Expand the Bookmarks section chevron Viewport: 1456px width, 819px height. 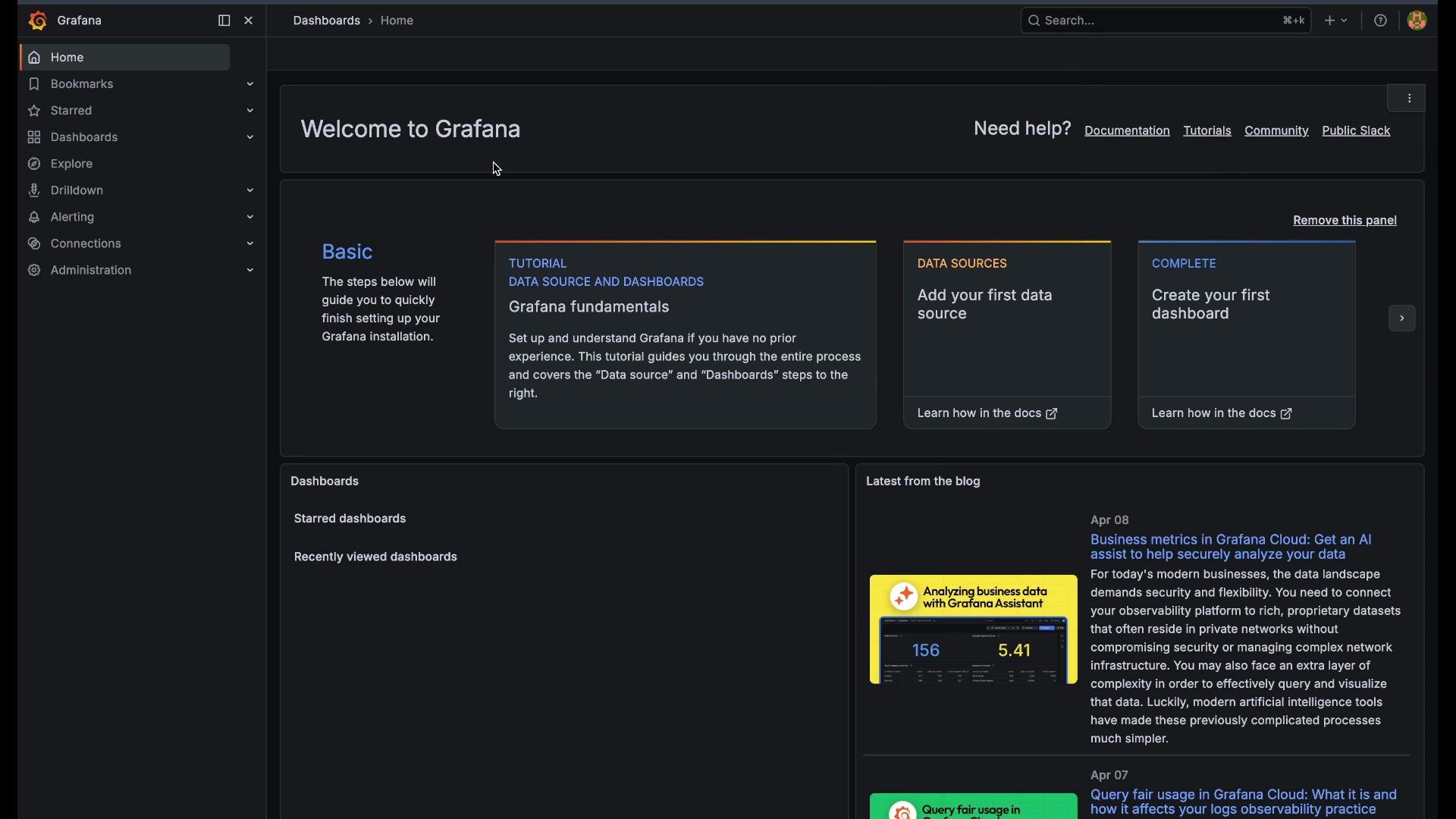pos(251,84)
